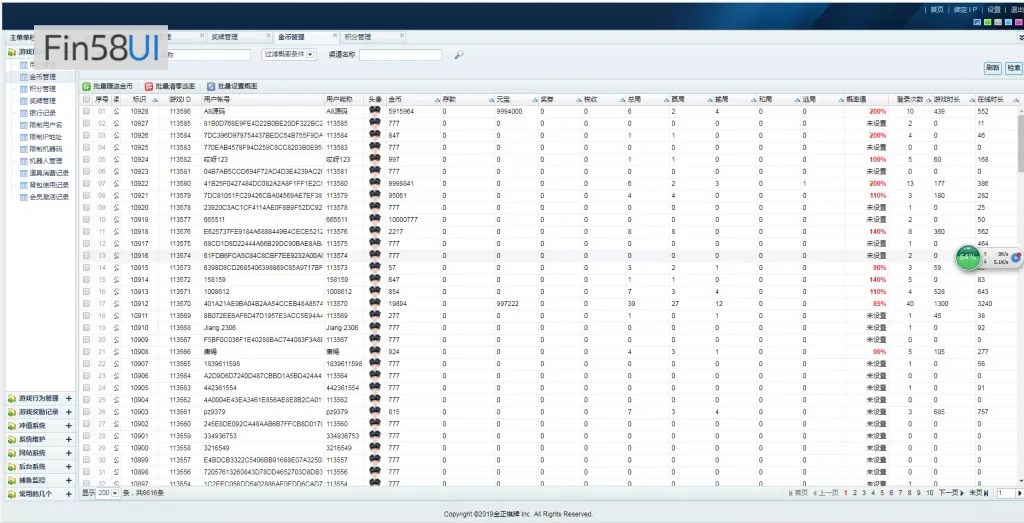1024x523 pixels.
Task: Tick the checkbox for row 05
Action: tap(87, 159)
